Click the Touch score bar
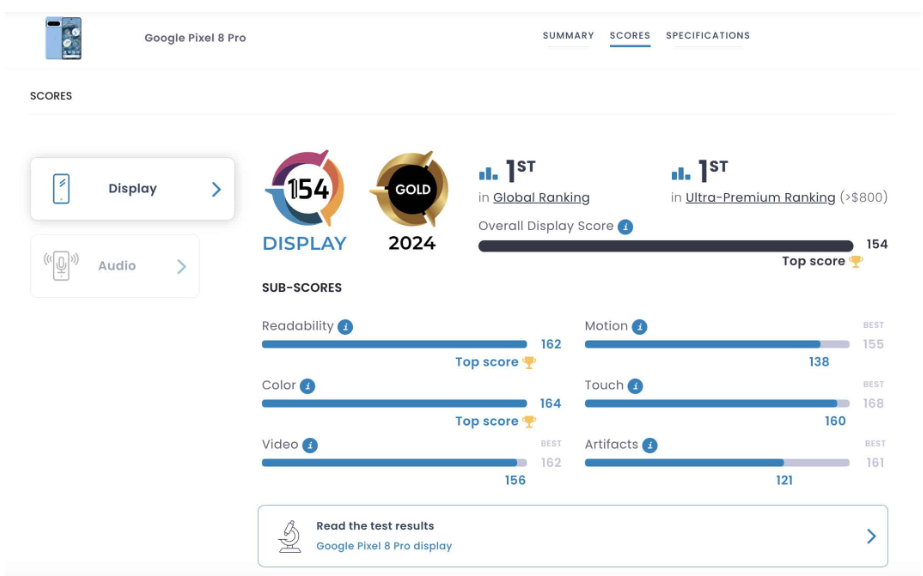The image size is (923, 576). pos(717,404)
